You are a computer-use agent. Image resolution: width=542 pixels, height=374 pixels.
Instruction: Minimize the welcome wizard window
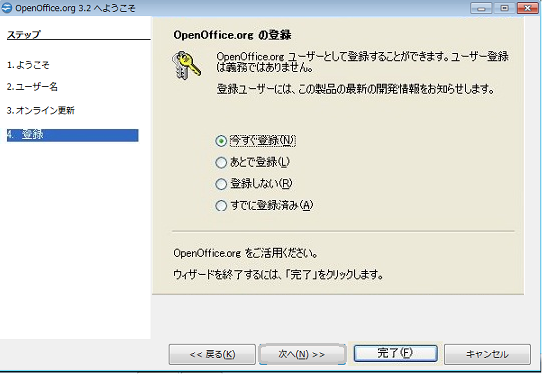[x=481, y=8]
